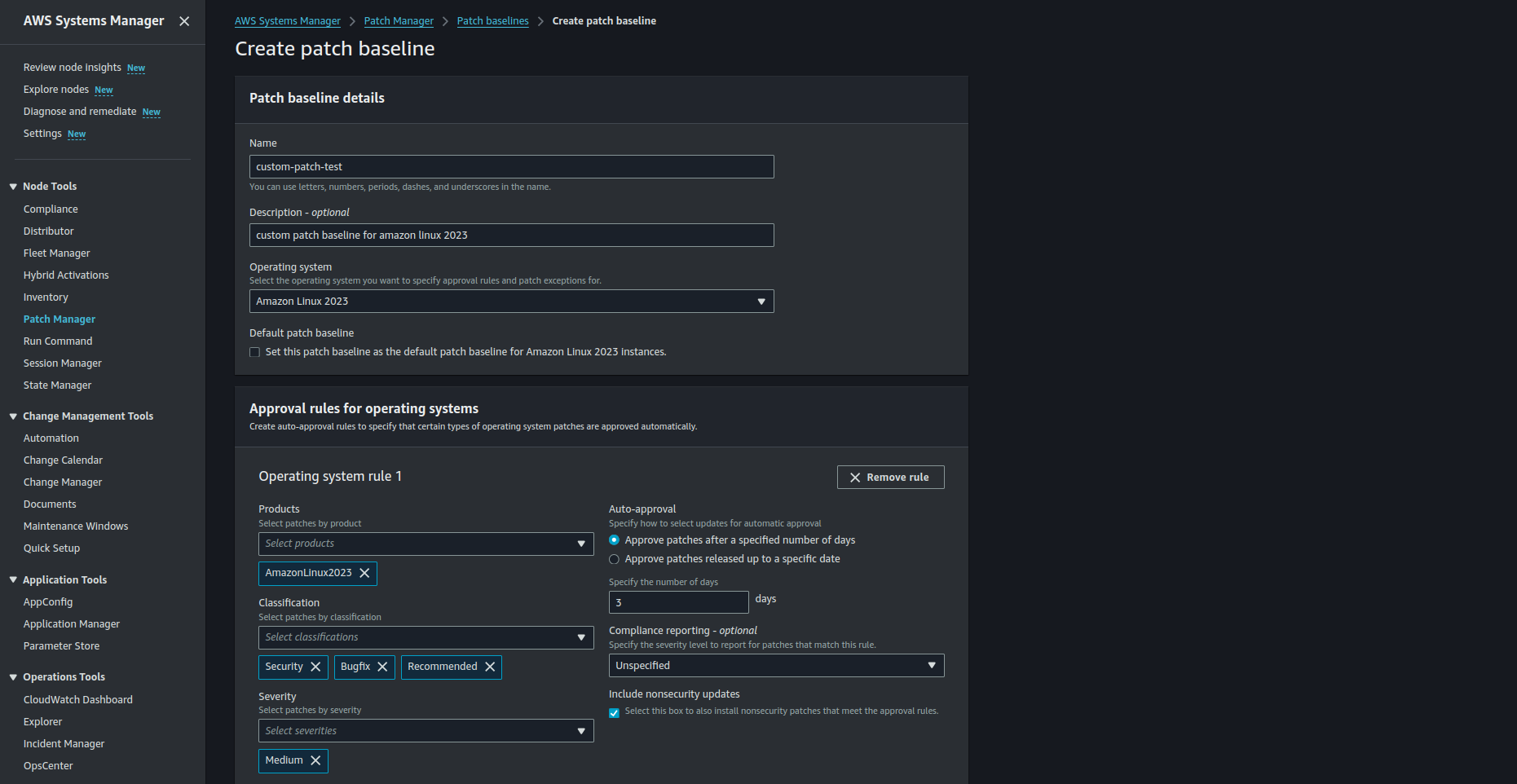This screenshot has width=1517, height=784.
Task: Open the Select classifications dropdown
Action: point(426,637)
